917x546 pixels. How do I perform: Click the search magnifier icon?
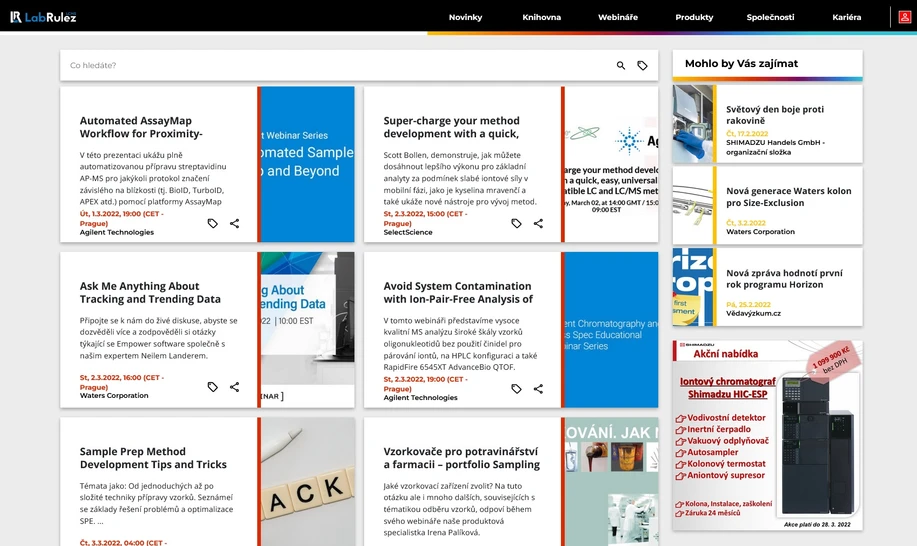tap(620, 65)
